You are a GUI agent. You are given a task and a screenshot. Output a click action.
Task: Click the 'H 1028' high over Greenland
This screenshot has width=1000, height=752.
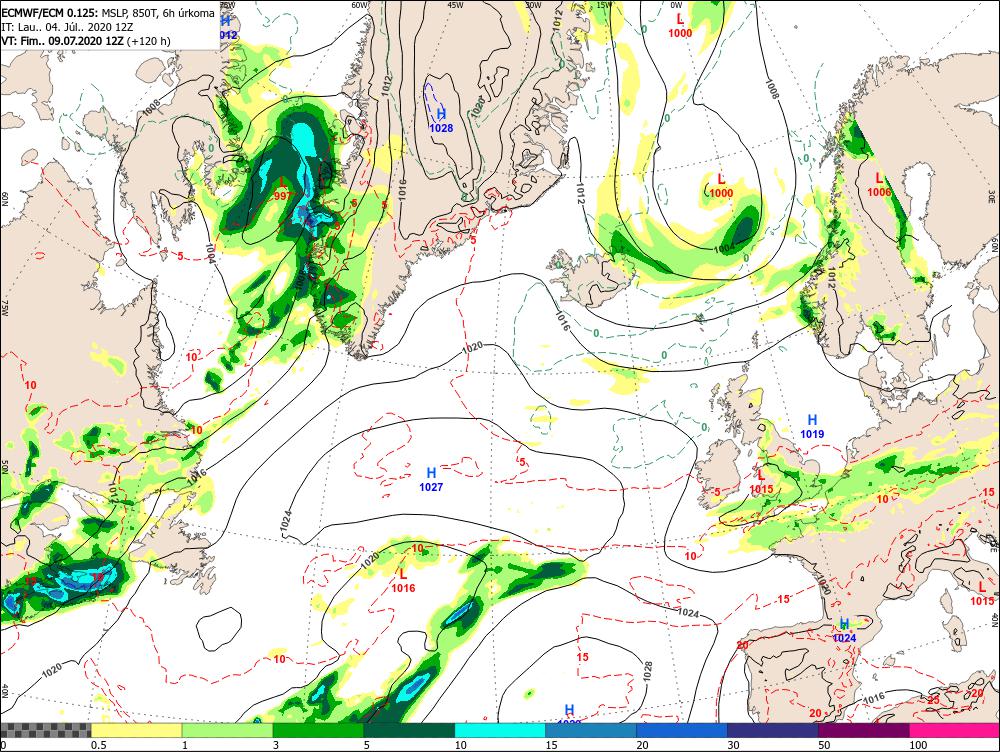441,121
